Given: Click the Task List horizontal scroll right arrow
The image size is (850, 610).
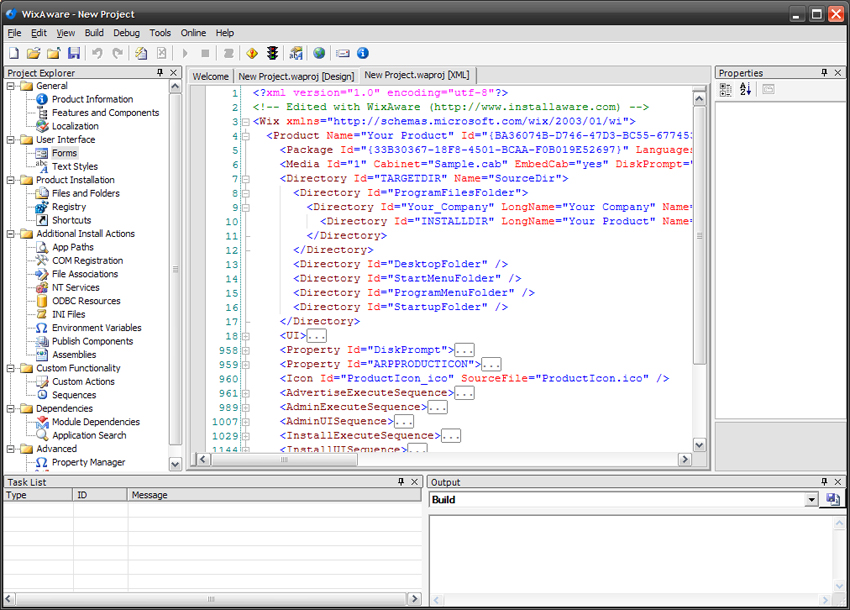Looking at the screenshot, I should point(415,599).
